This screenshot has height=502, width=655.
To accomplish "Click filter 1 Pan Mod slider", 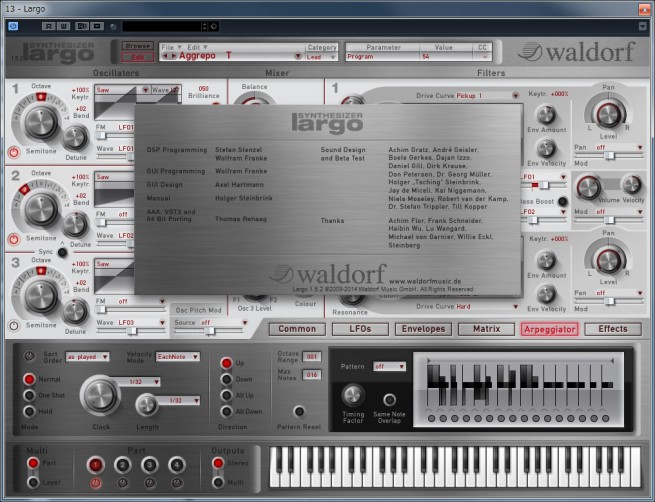I will [x=608, y=156].
